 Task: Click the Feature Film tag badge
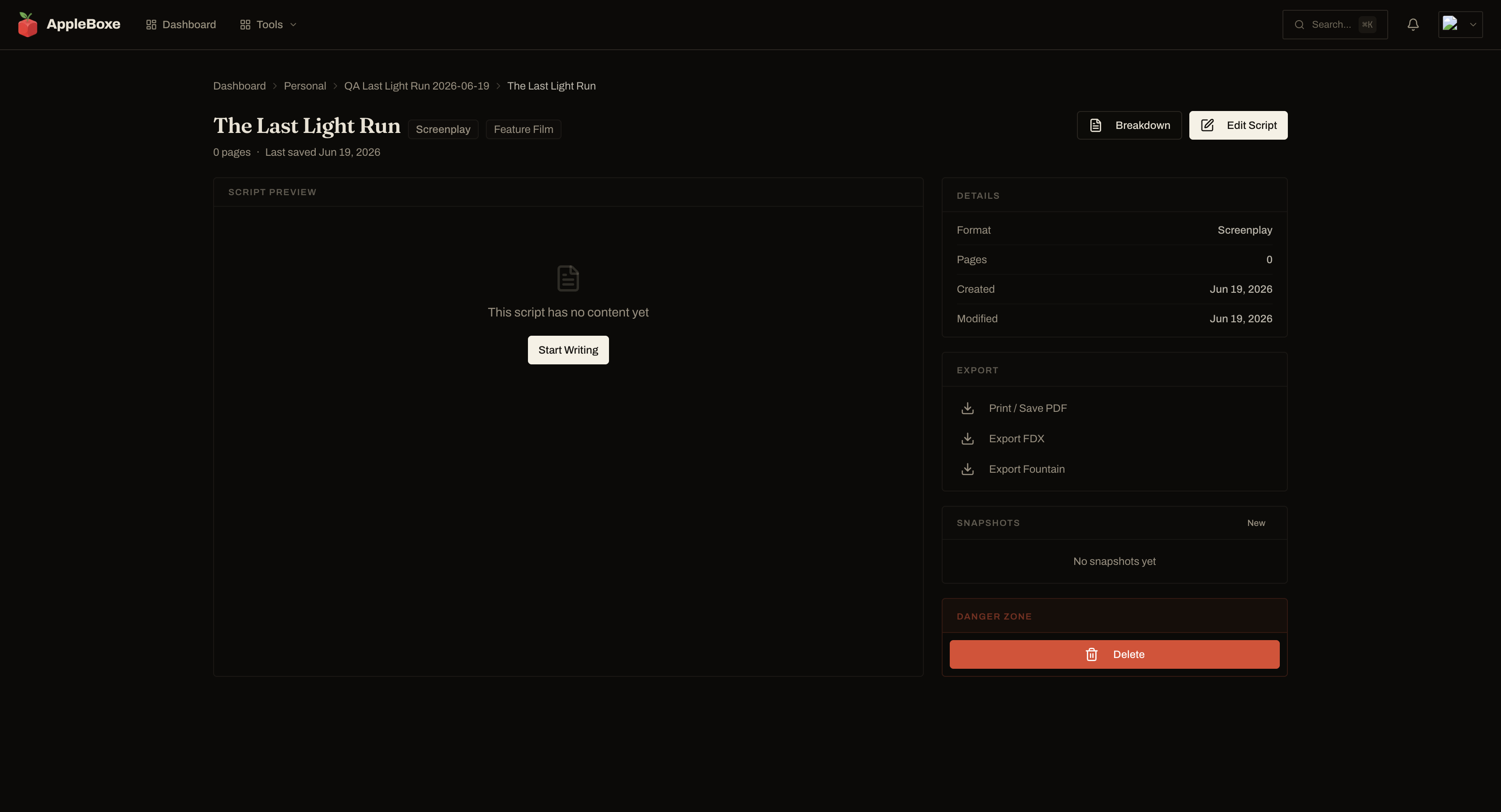click(523, 129)
